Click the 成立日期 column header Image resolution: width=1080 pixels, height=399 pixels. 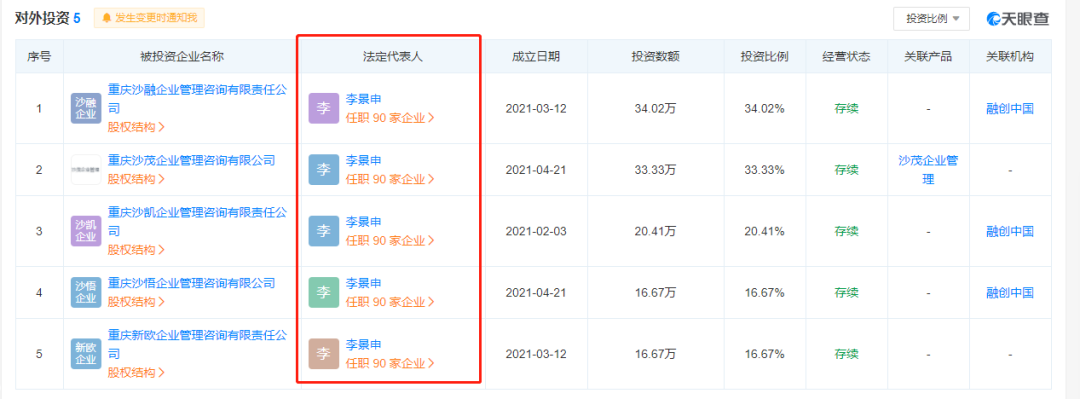pos(536,57)
